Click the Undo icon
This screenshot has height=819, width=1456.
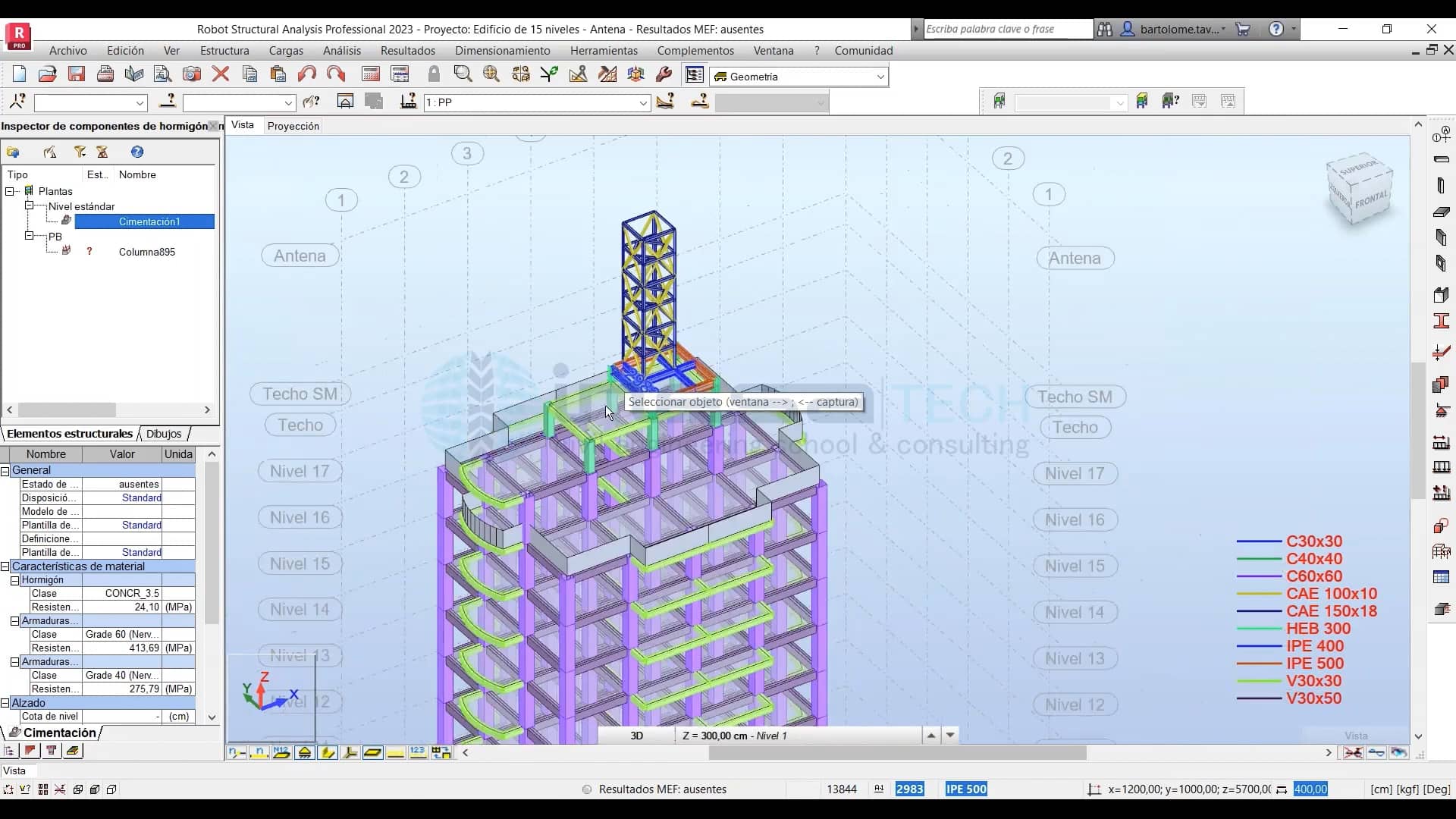point(307,74)
